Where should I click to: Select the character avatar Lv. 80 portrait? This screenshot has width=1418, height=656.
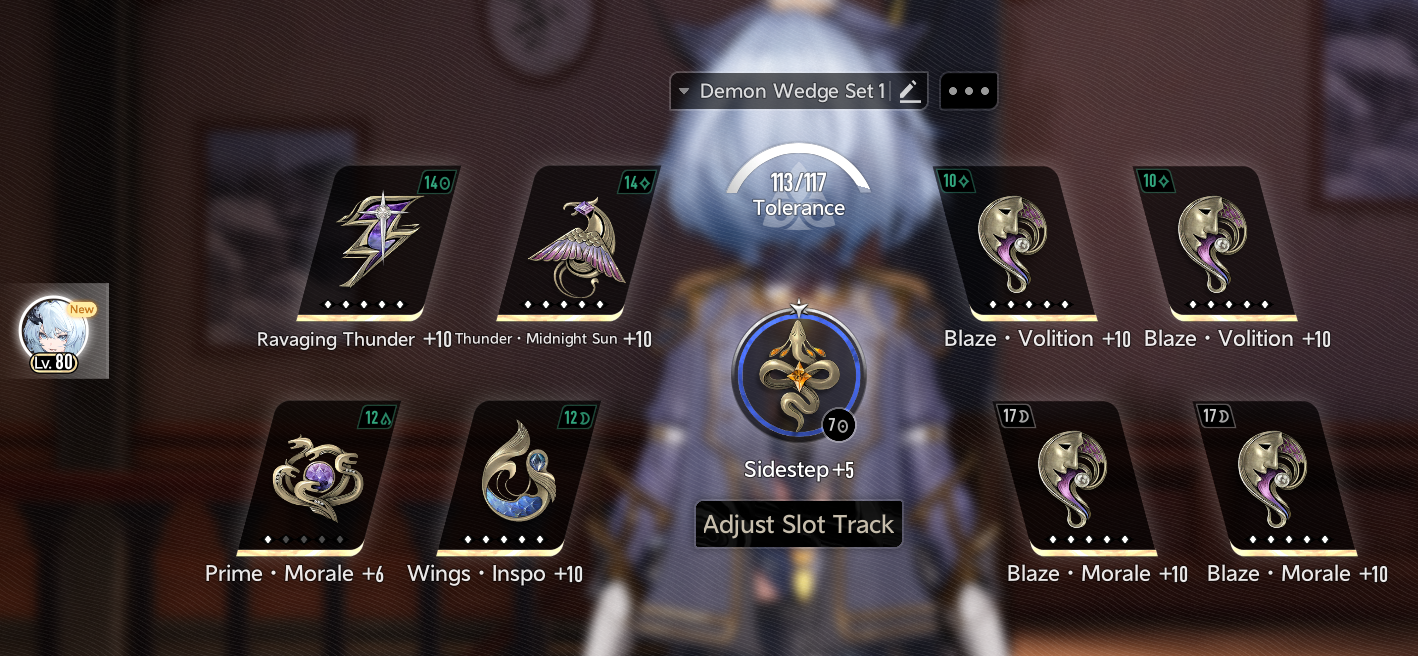click(x=53, y=333)
